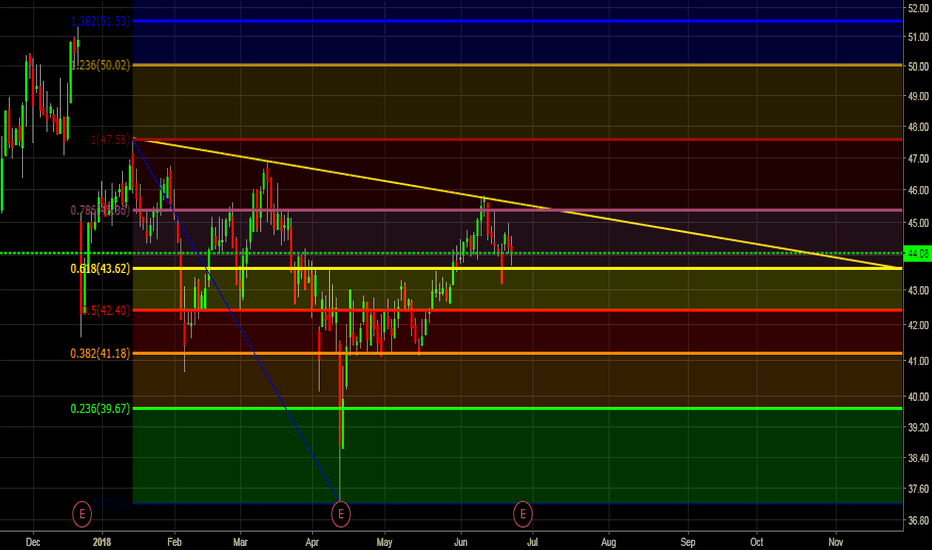Click the 45.00 price axis label
932x550 pixels.
pos(918,223)
